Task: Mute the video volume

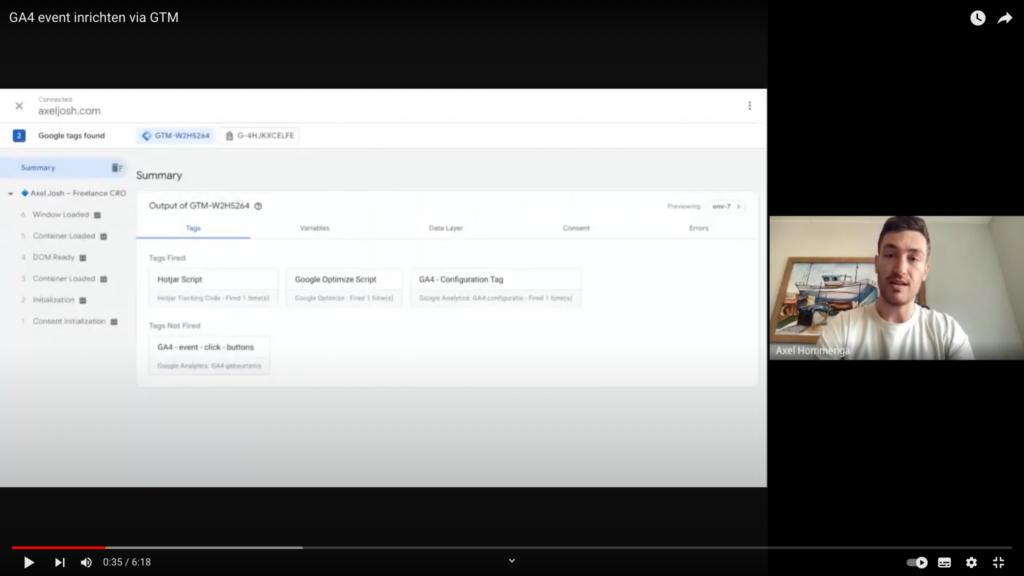Action: (x=86, y=562)
